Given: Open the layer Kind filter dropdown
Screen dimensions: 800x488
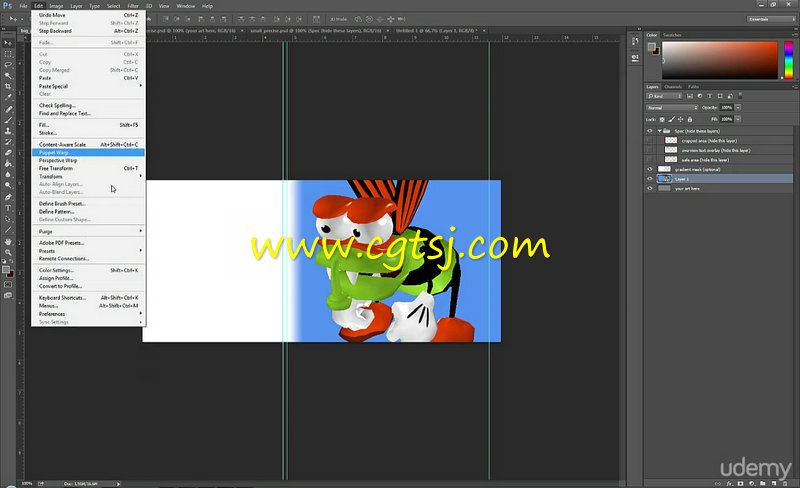Looking at the screenshot, I should click(x=664, y=96).
